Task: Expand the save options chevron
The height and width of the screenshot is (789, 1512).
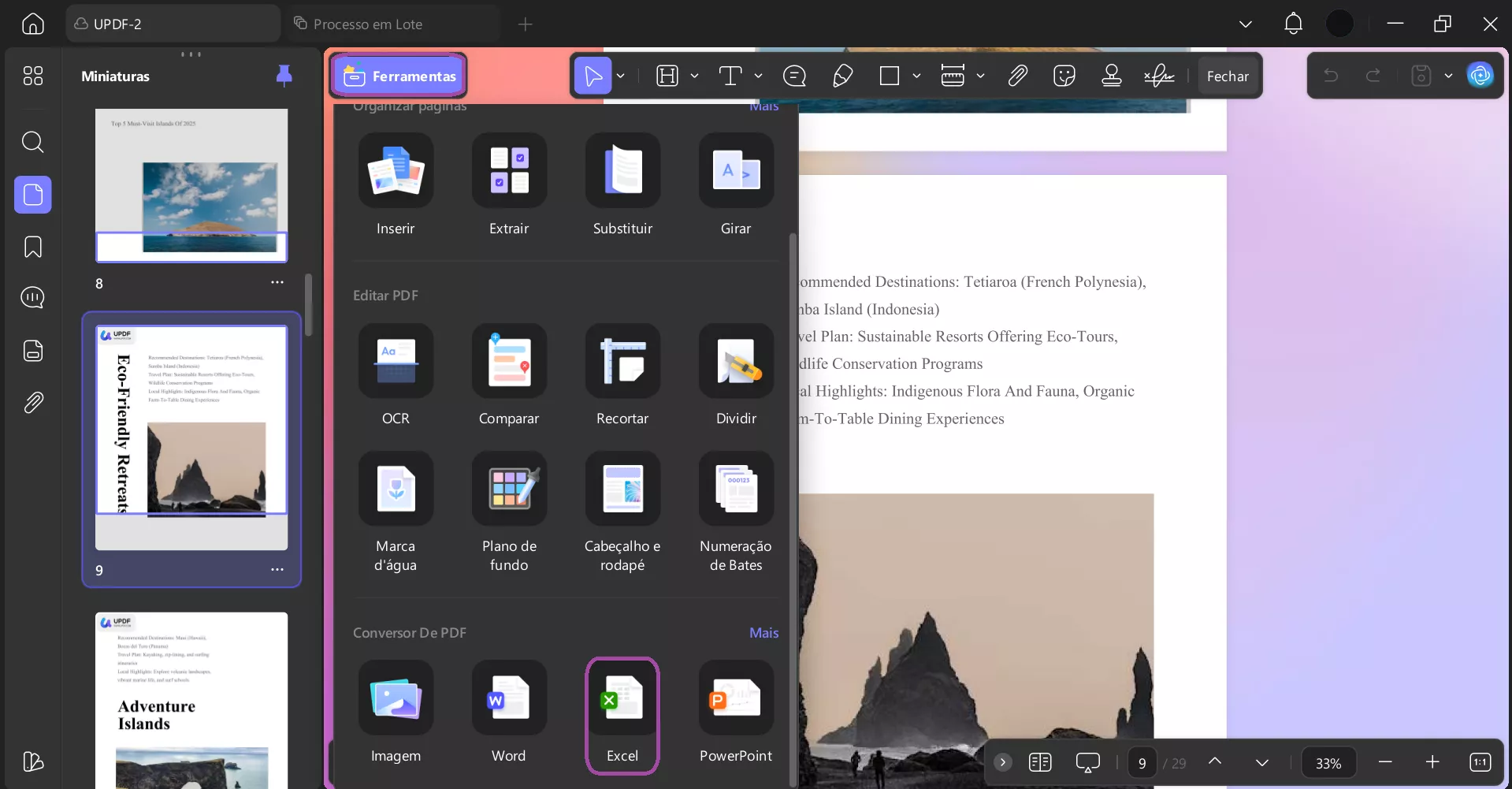Action: [x=1450, y=76]
